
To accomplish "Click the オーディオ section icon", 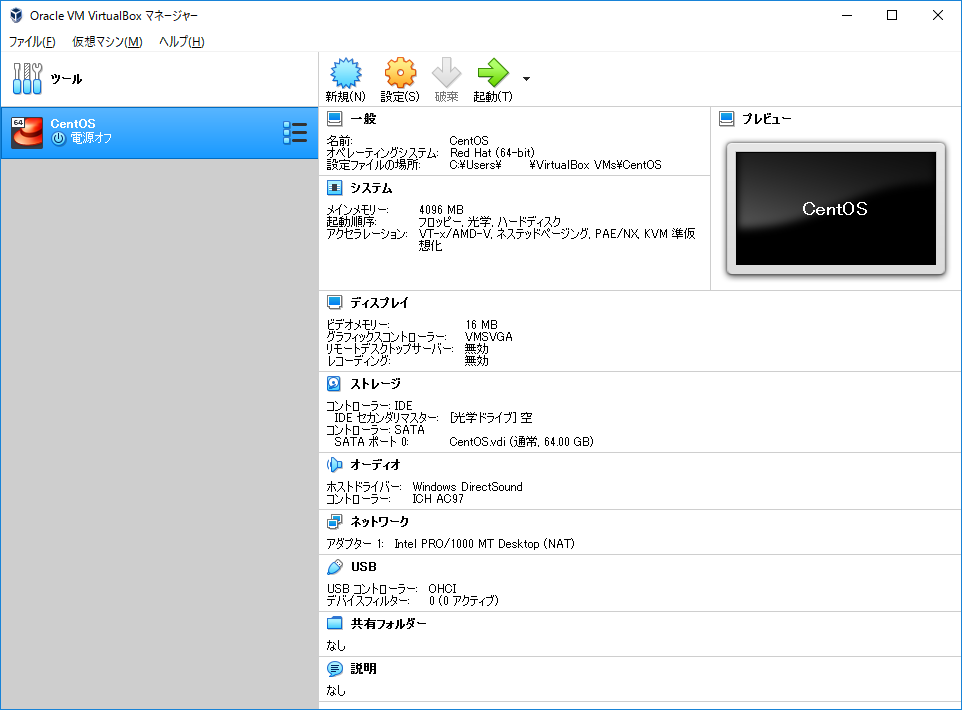I will point(332,464).
